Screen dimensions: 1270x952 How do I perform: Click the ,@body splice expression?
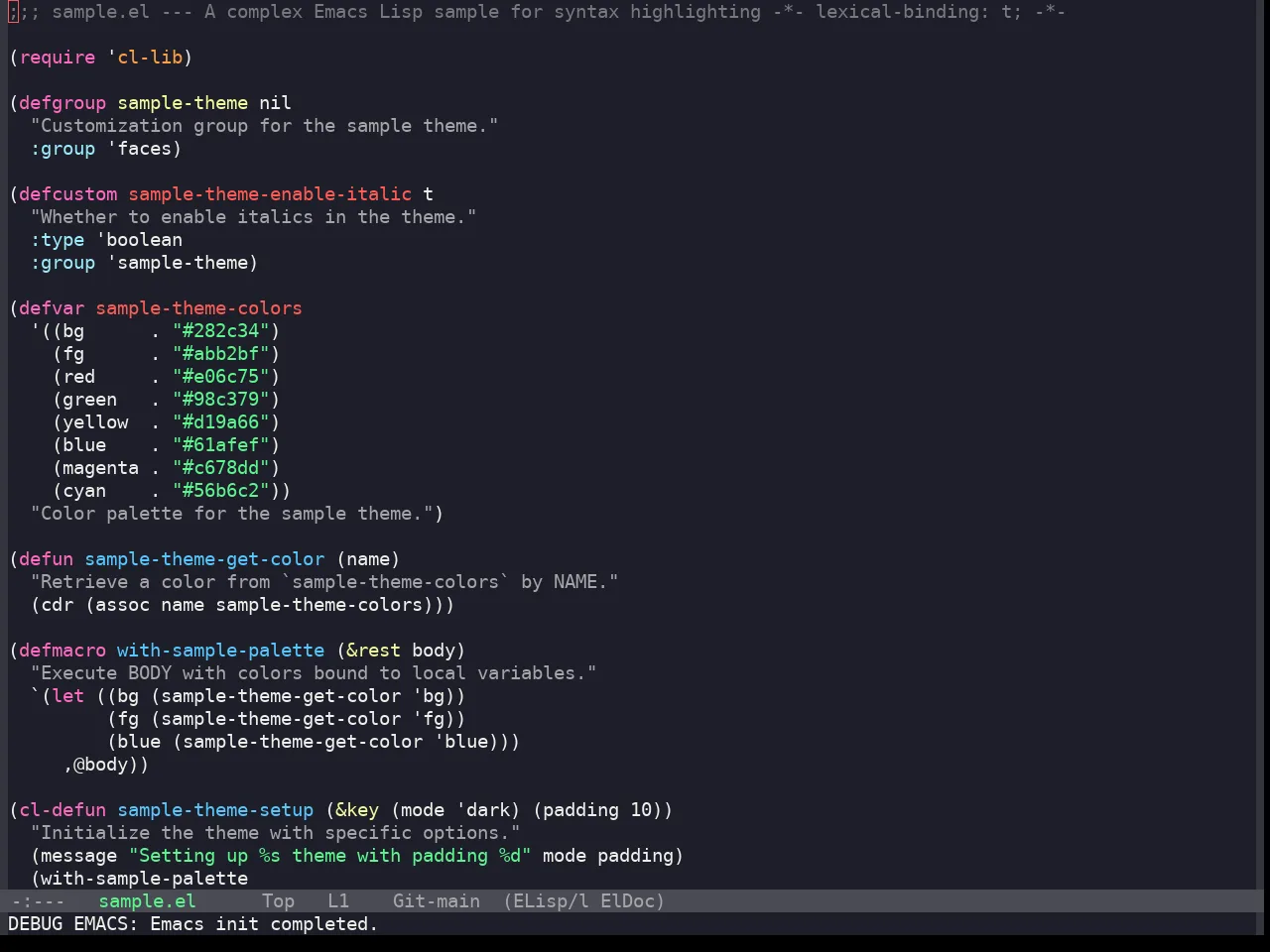pos(100,764)
